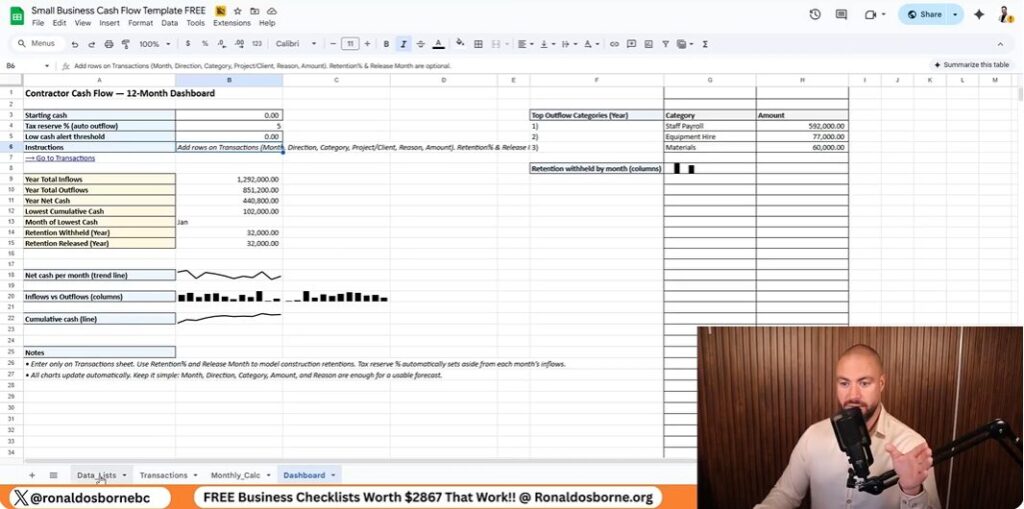The width and height of the screenshot is (1024, 509).
Task: Open the Data menu
Action: [170, 23]
